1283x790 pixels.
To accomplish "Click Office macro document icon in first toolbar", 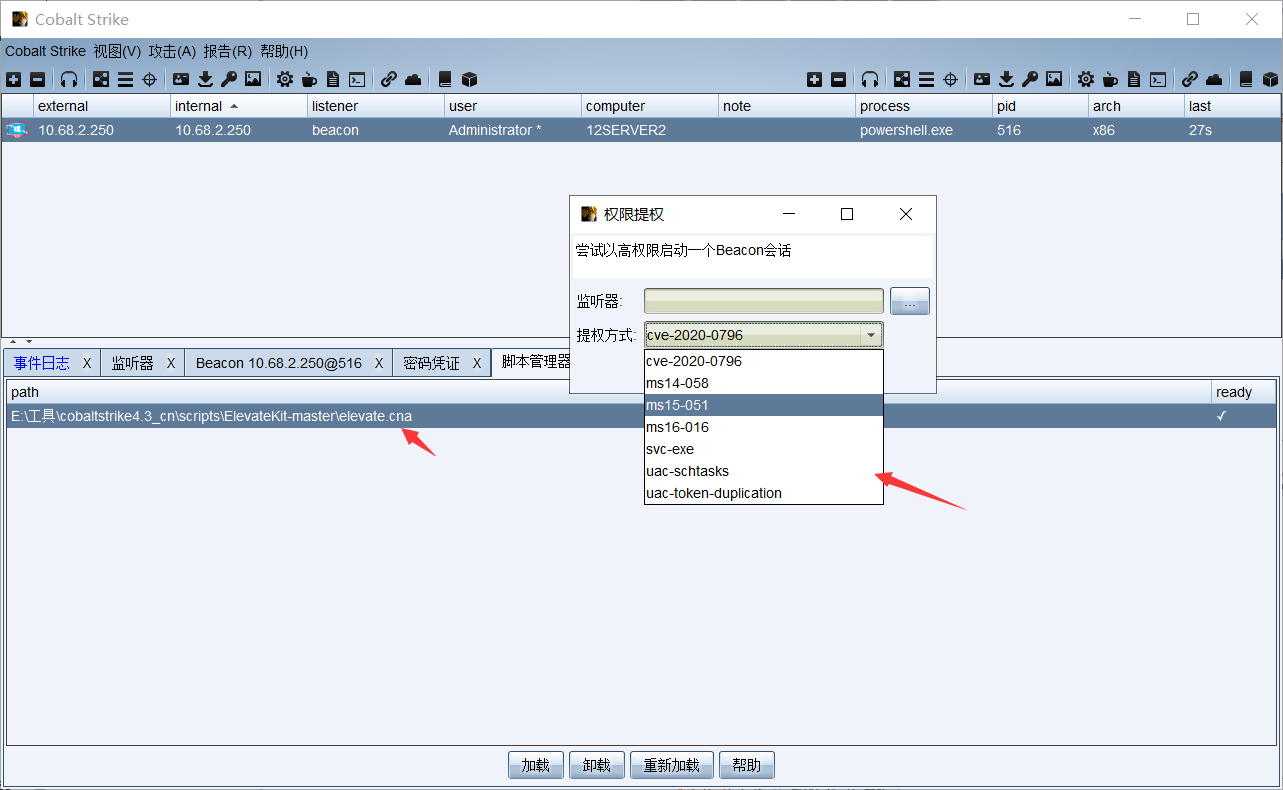I will tap(333, 79).
